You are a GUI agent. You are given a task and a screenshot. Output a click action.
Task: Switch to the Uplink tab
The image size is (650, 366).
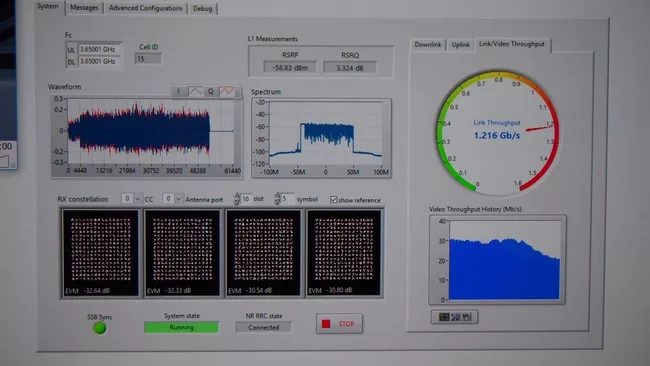461,44
